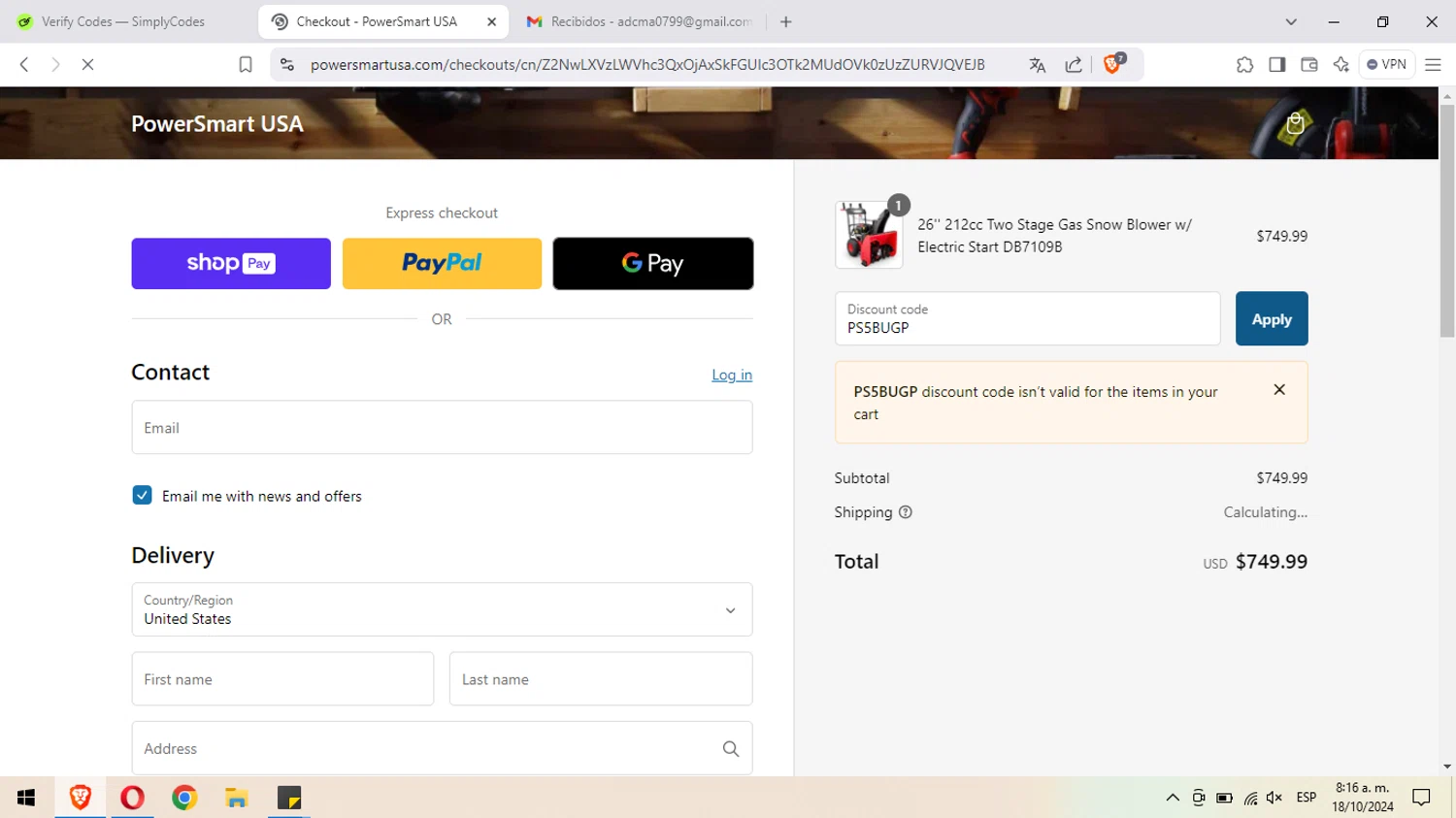
Task: Open Wi-Fi network tray icon
Action: click(x=1250, y=798)
